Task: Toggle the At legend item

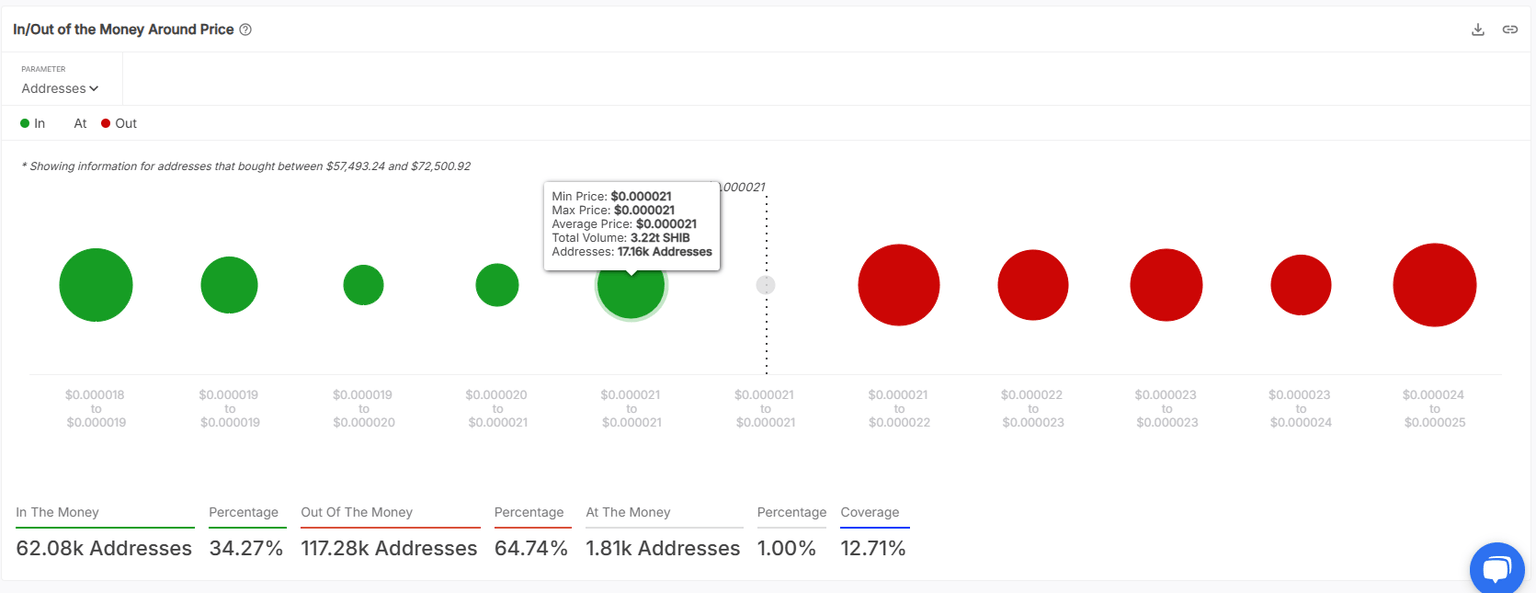Action: 80,124
